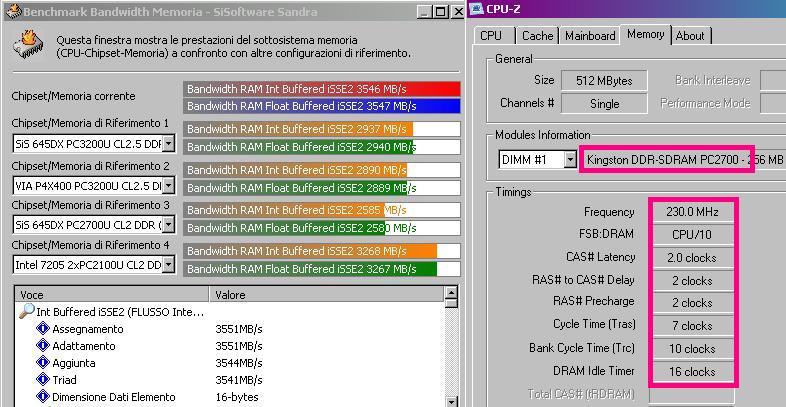Open the Riferimento 2 VIA P4X400 dropdown
This screenshot has width=786, height=407.
tap(168, 186)
